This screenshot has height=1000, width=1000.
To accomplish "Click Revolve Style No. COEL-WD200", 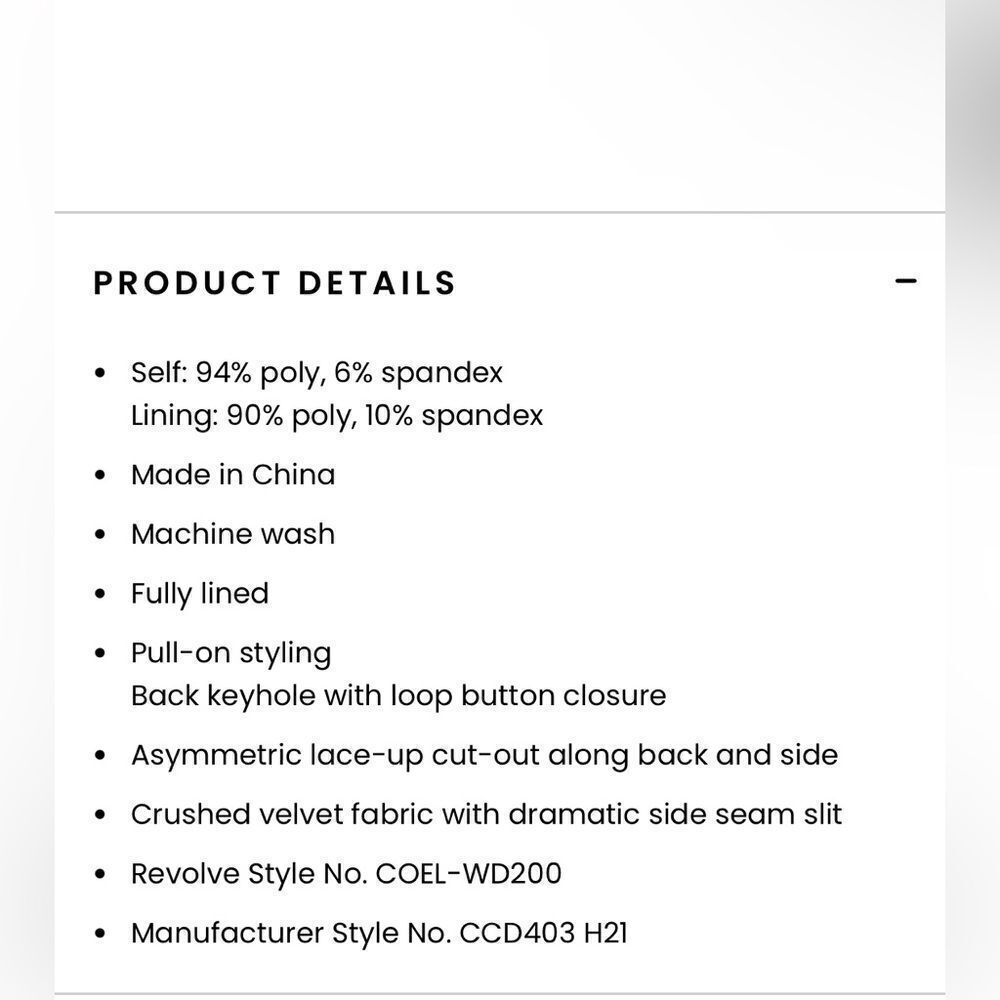I will (x=346, y=874).
